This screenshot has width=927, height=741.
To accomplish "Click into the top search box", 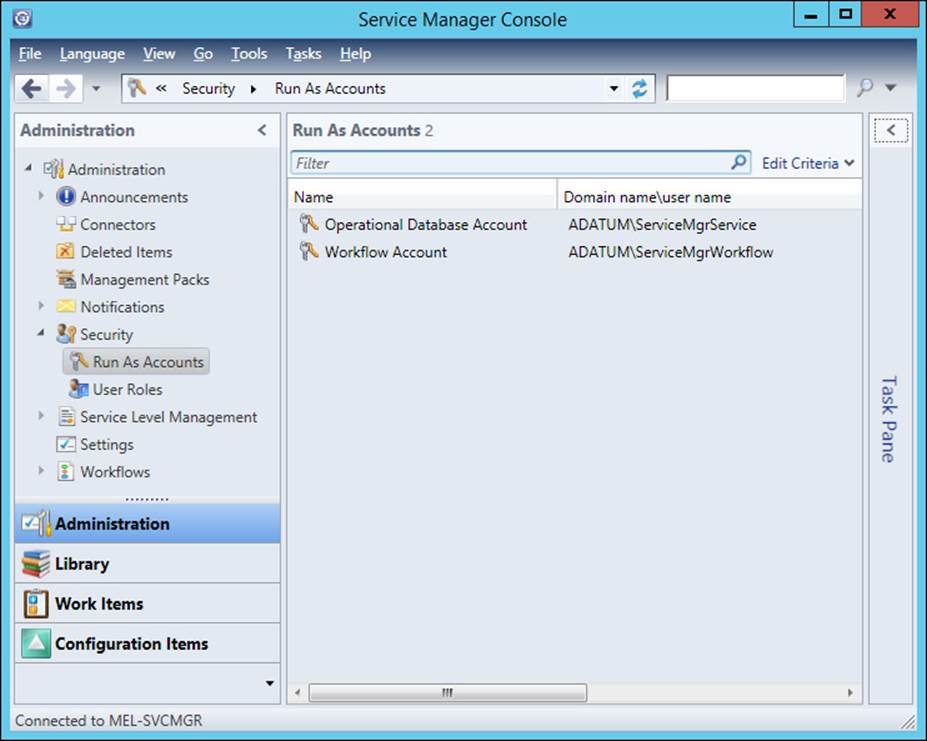I will [x=755, y=88].
